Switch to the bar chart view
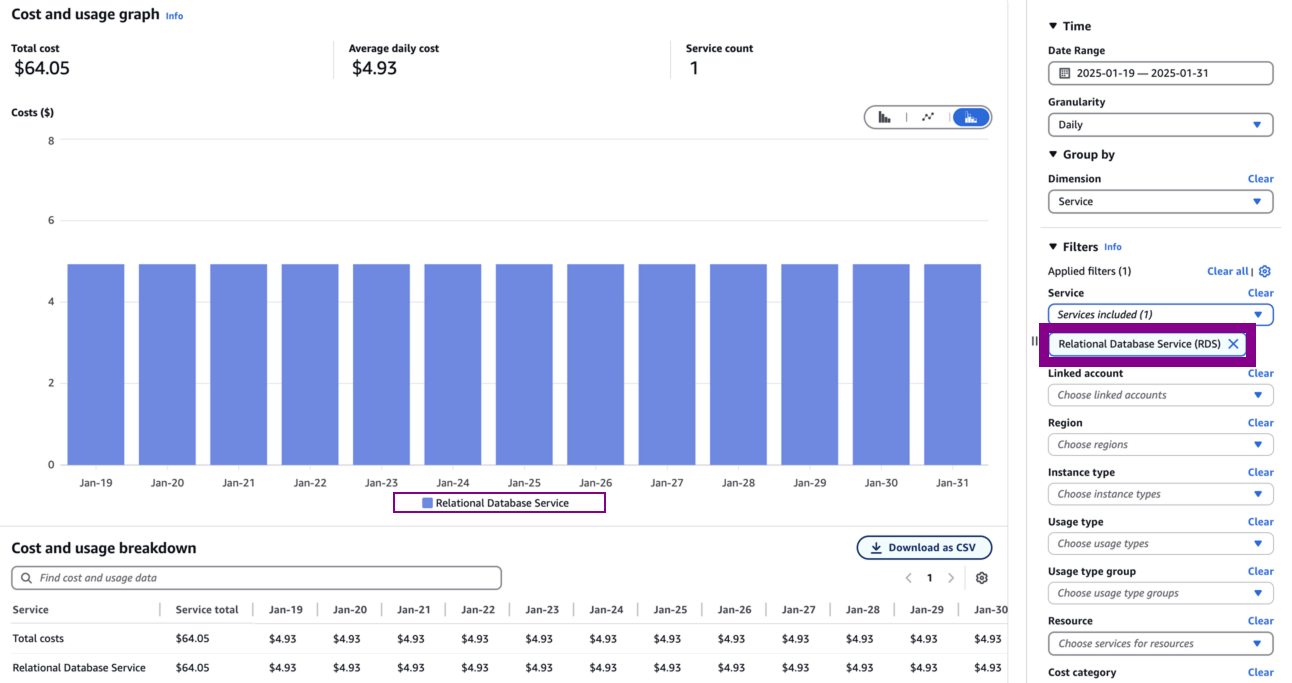The width and height of the screenshot is (1292, 683). [x=885, y=117]
